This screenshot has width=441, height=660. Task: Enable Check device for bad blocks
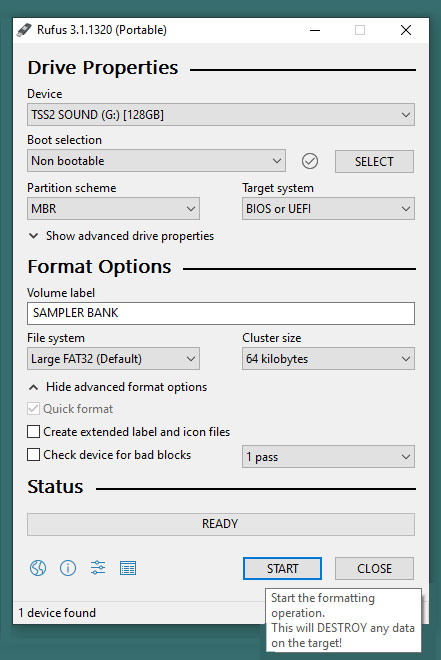click(33, 455)
